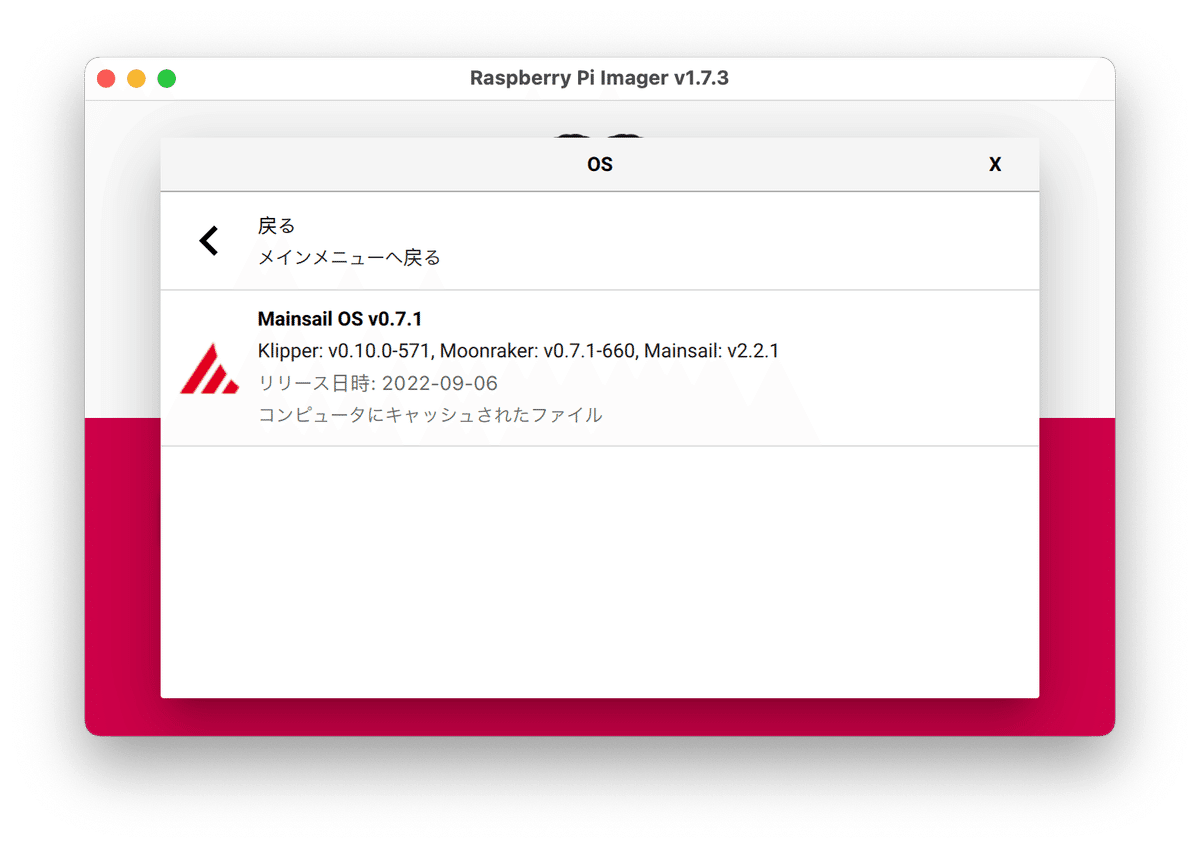
Task: Minimize the window with yellow button
Action: coord(136,78)
